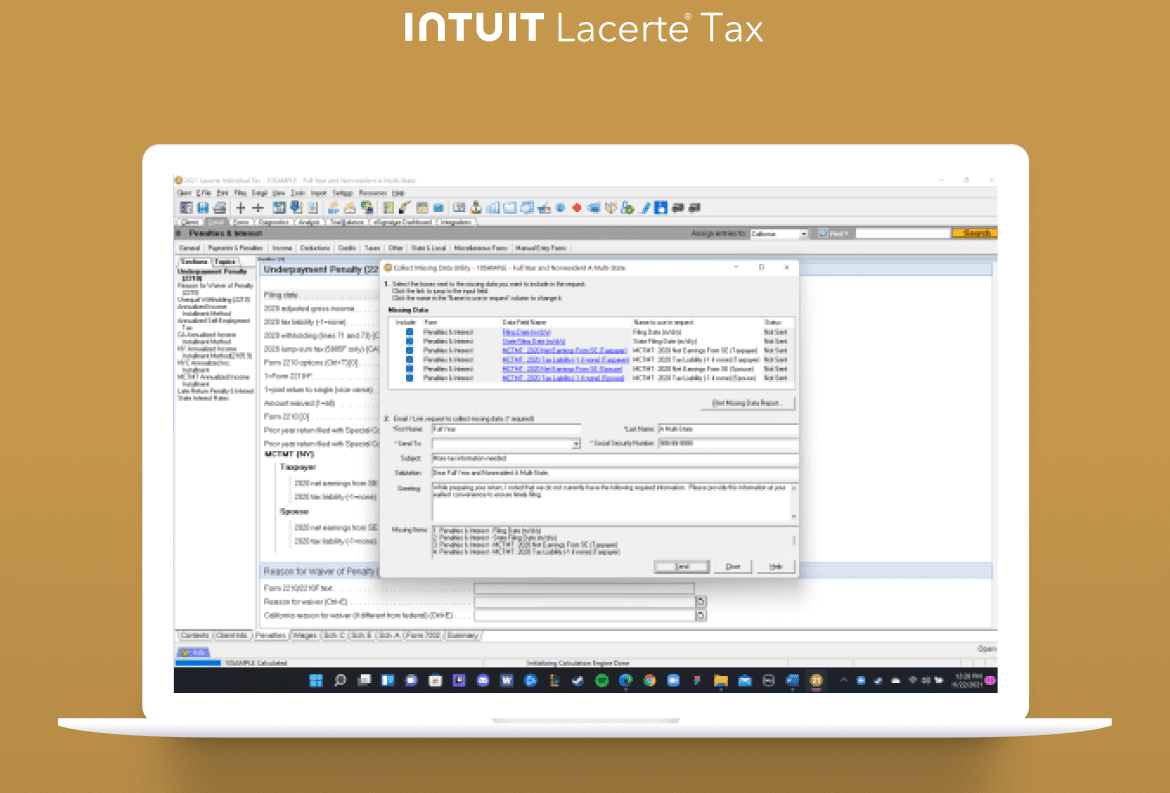The image size is (1170, 793).
Task: Open lookup button beside California reason for waiver
Action: [701, 615]
